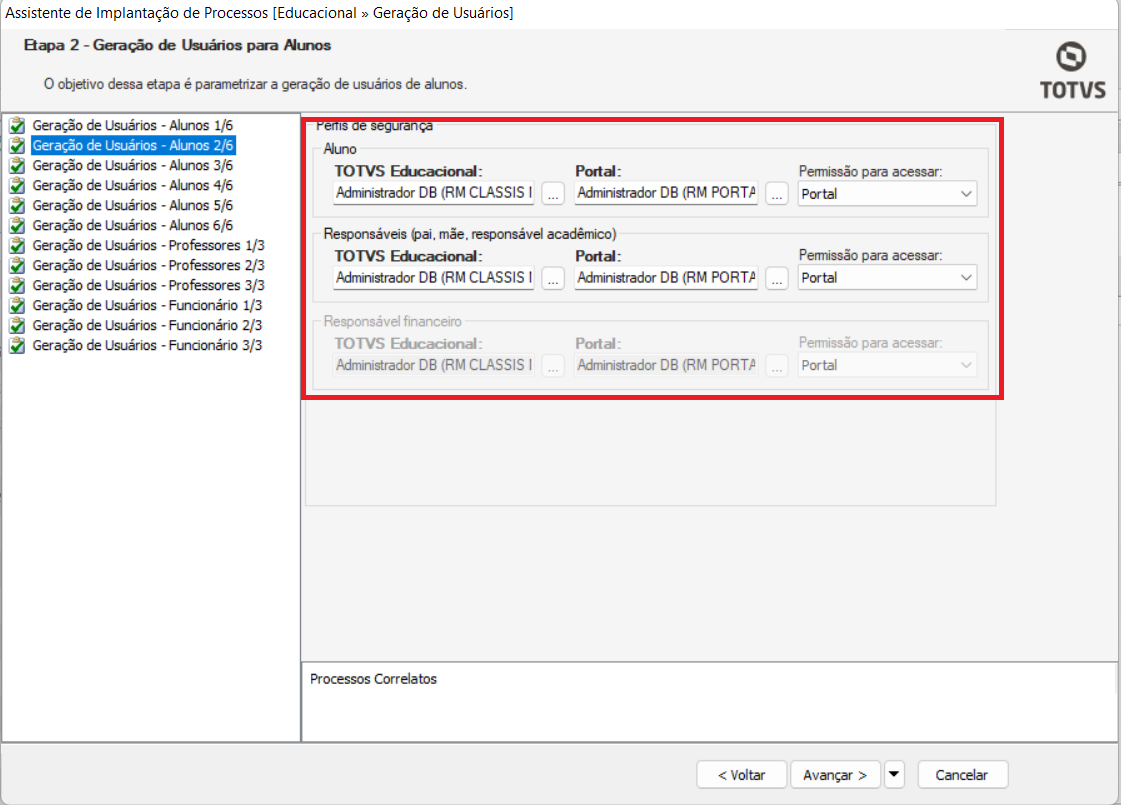Click Responsável financeiro Portal field
The image size is (1121, 805).
(666, 365)
